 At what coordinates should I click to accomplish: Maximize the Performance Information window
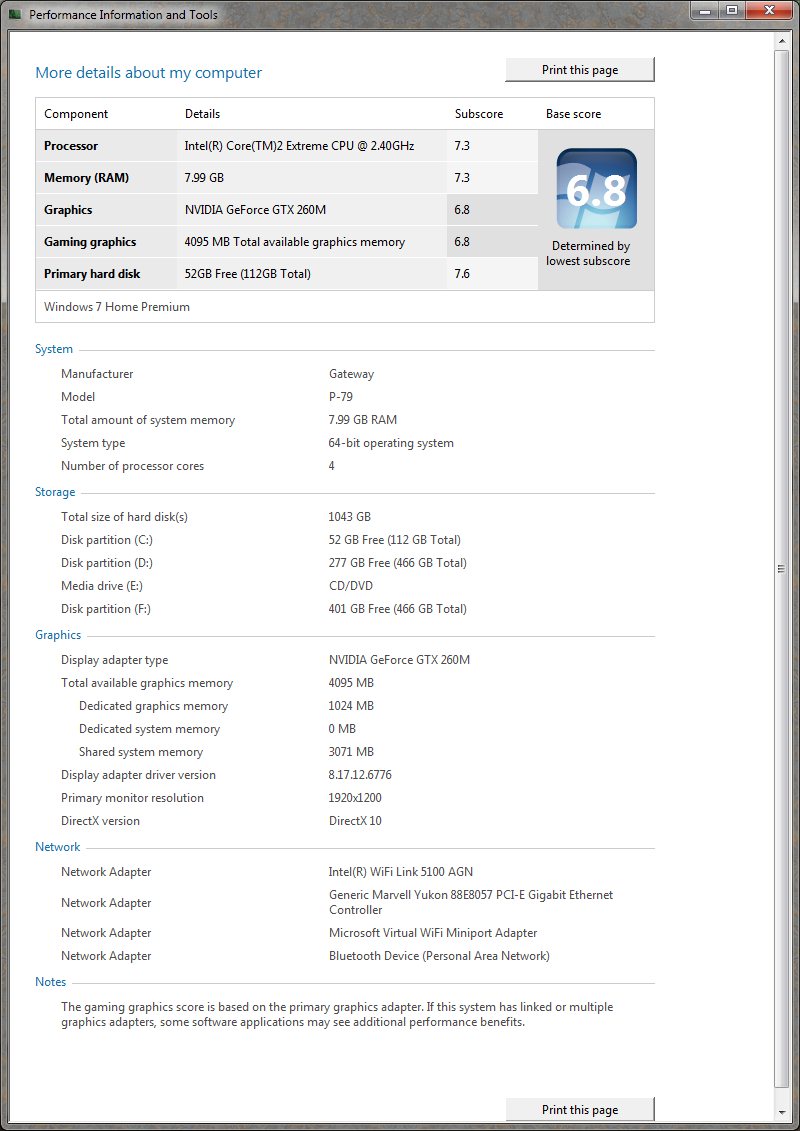731,10
